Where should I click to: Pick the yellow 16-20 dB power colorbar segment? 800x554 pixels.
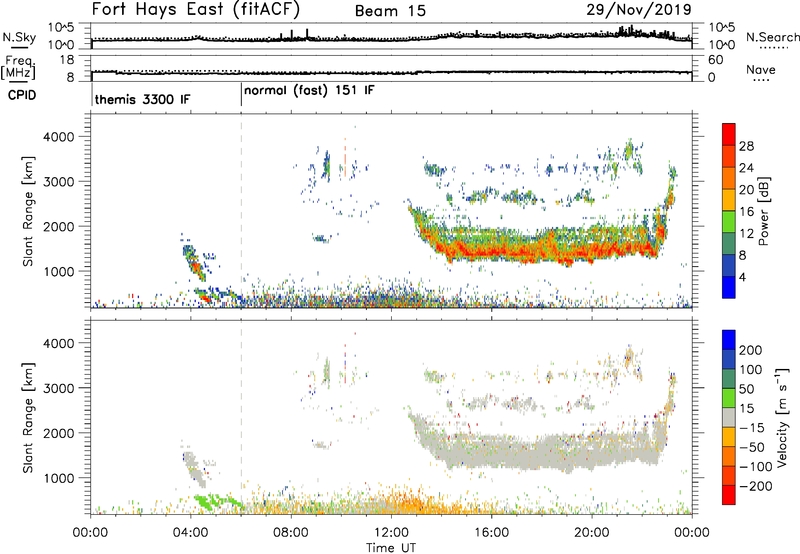(x=729, y=199)
